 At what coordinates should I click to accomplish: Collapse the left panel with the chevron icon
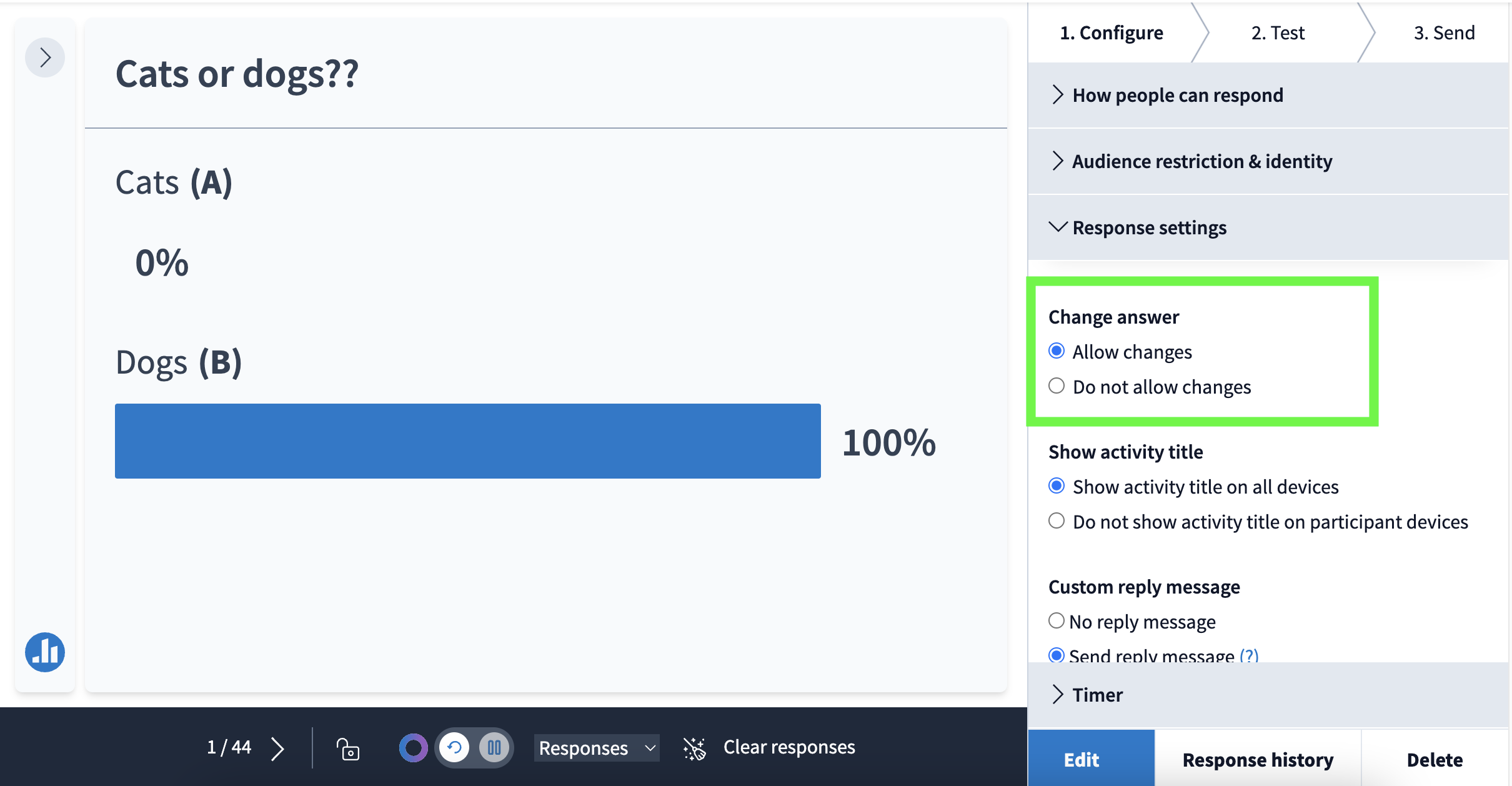tap(44, 57)
